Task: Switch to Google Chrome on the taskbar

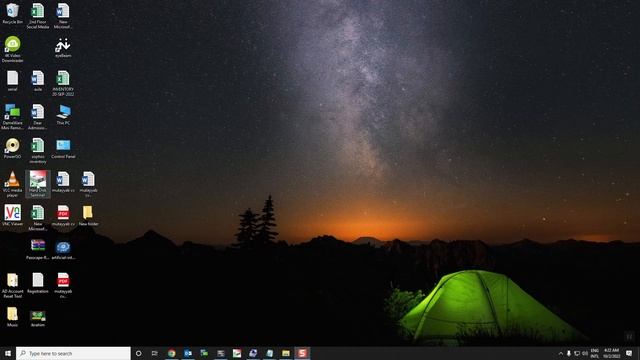Action: pyautogui.click(x=171, y=353)
